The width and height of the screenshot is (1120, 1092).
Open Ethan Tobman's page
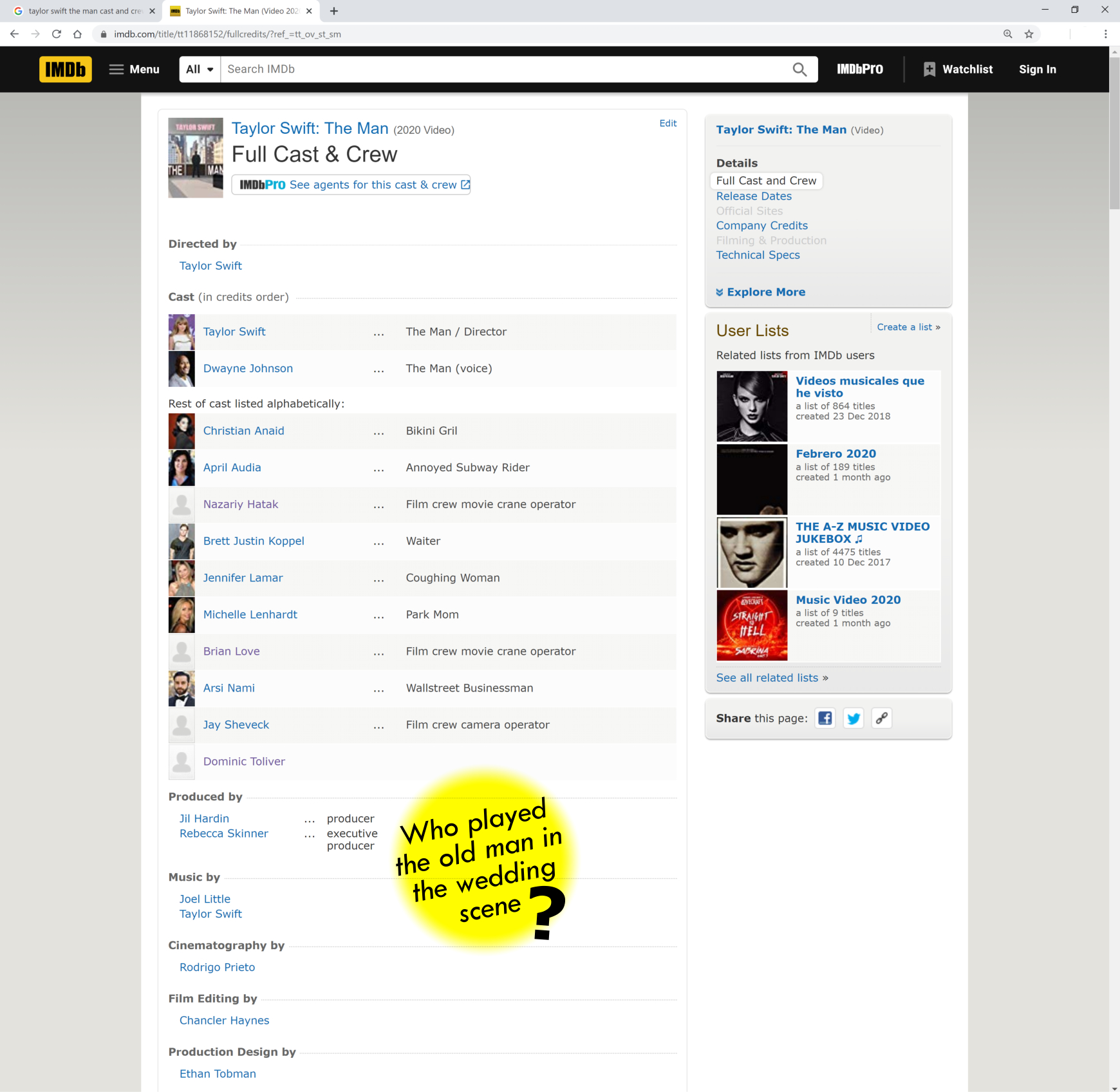(x=218, y=1074)
